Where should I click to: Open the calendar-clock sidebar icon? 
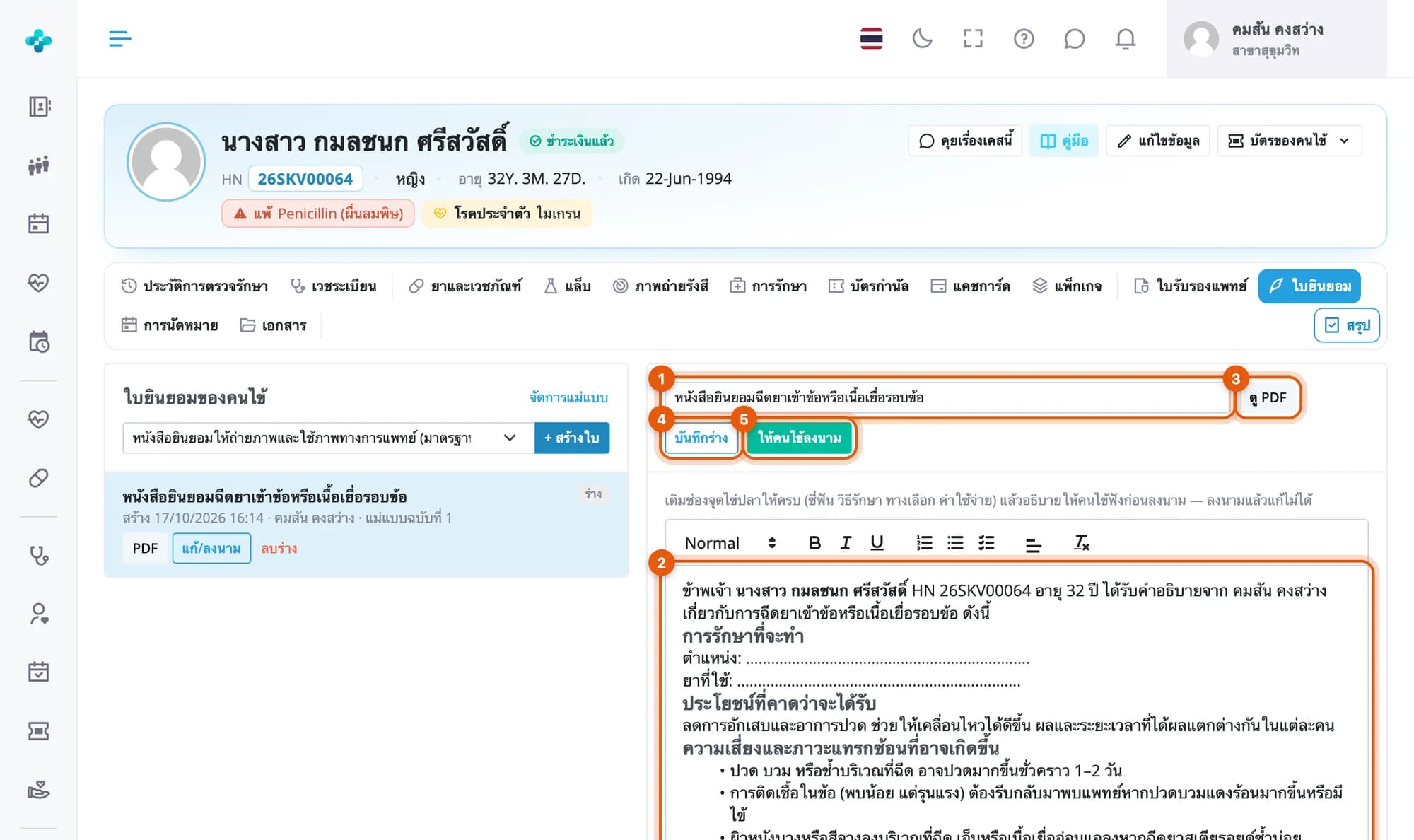pyautogui.click(x=39, y=342)
